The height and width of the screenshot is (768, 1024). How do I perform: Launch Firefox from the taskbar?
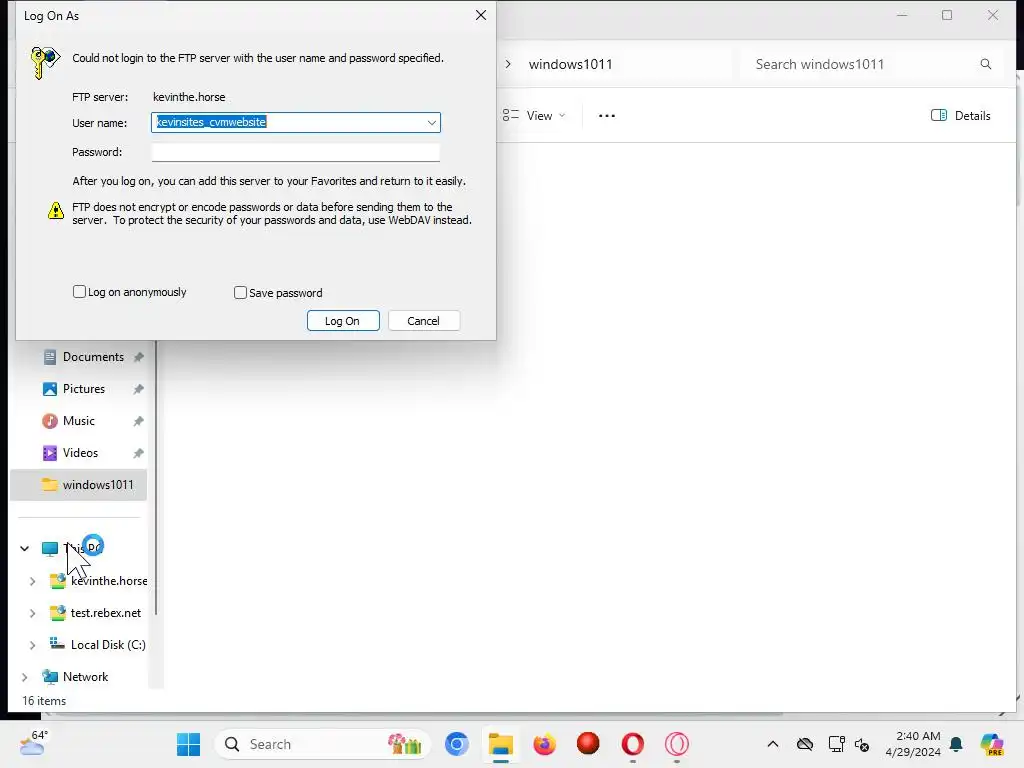[x=545, y=744]
